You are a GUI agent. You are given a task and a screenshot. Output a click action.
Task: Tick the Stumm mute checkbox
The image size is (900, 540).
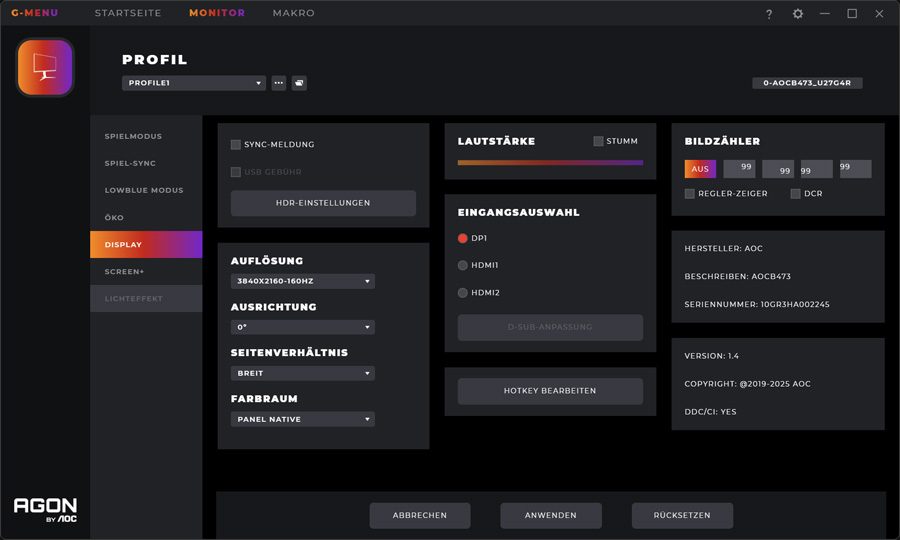coord(598,141)
